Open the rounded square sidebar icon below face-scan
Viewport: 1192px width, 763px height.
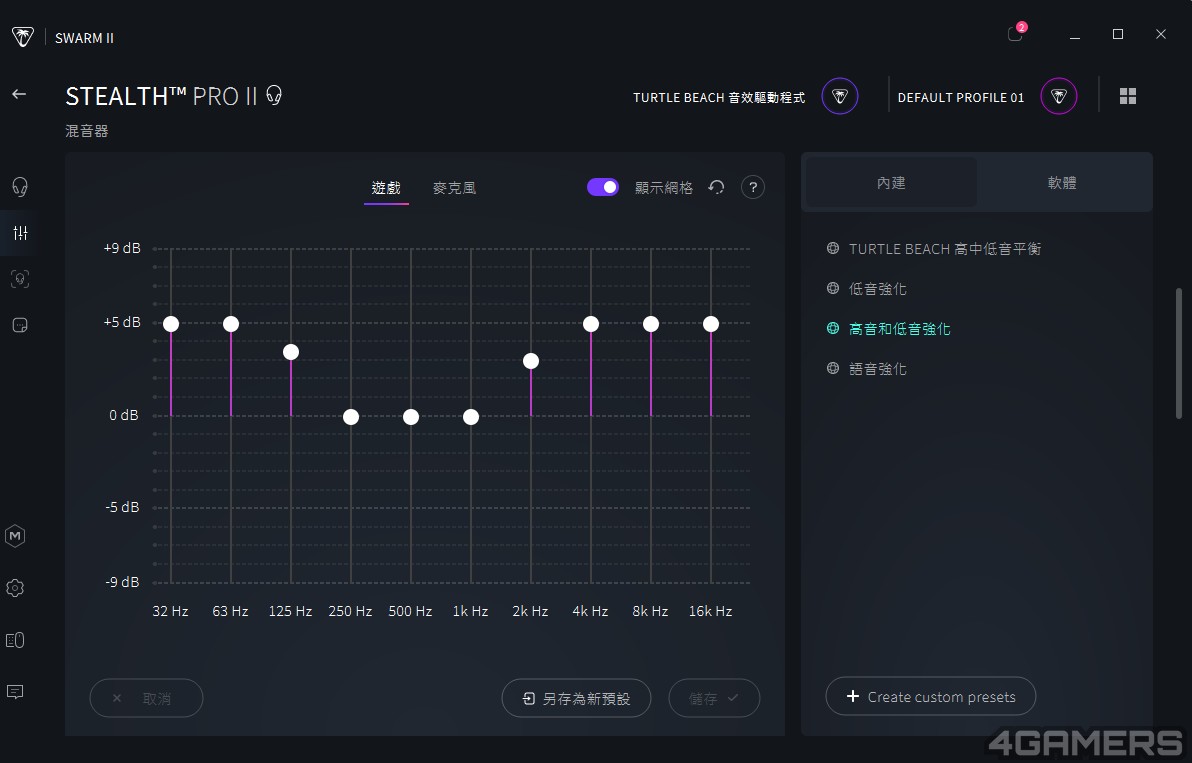(x=20, y=325)
